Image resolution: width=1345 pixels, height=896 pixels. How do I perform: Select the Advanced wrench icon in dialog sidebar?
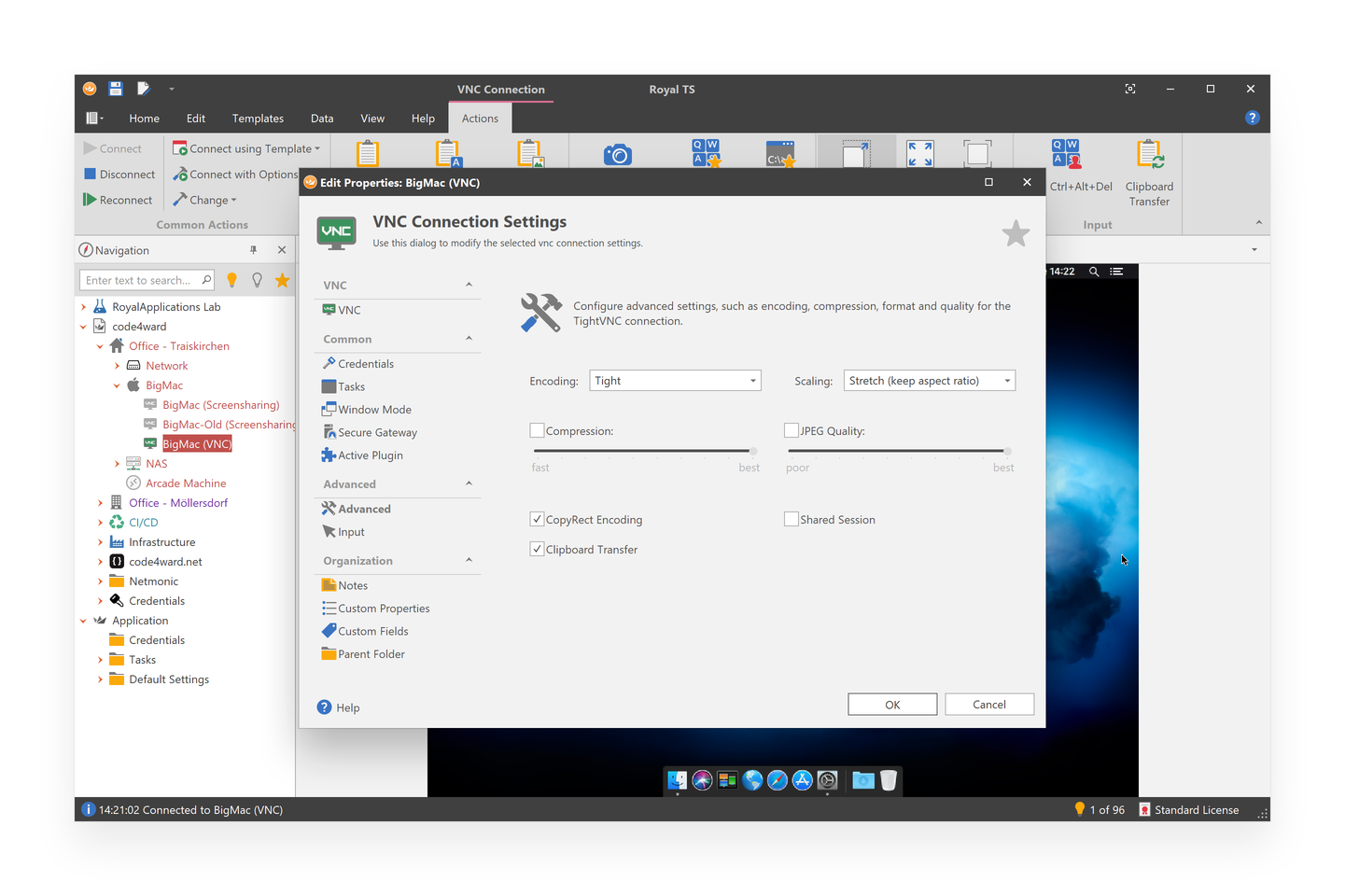[330, 509]
